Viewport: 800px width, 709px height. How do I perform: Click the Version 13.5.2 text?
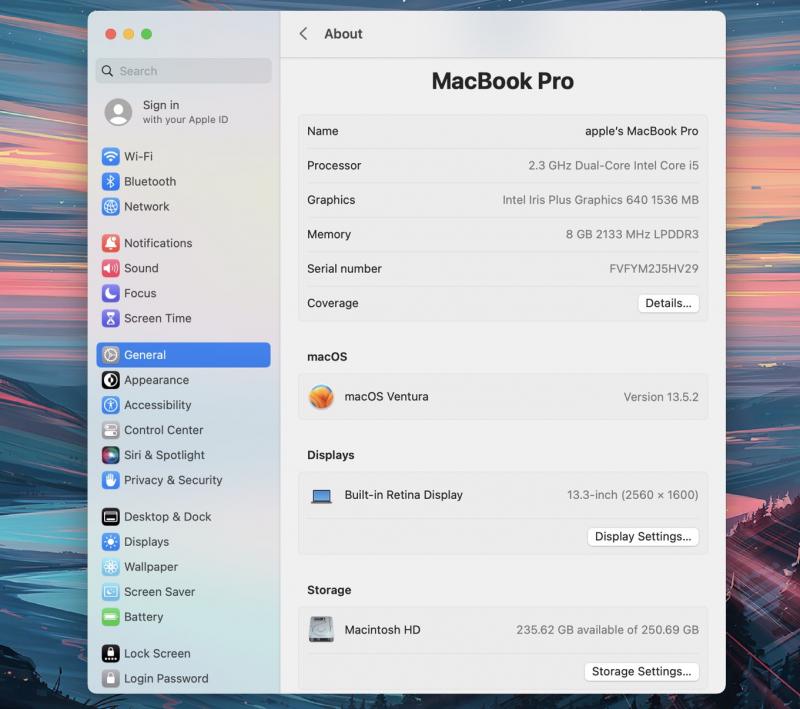[661, 397]
